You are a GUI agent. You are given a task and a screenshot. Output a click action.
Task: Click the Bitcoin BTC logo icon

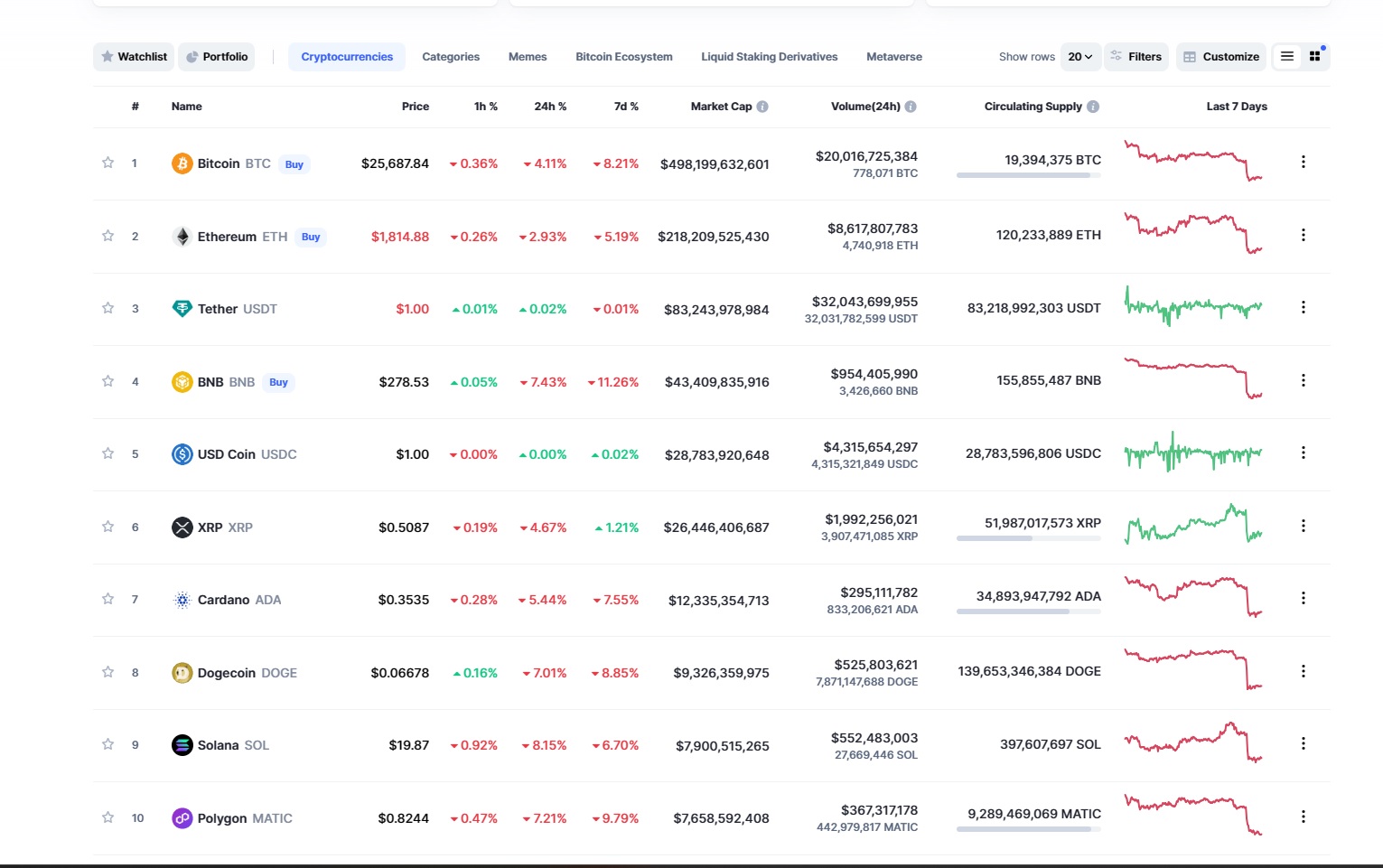tap(182, 163)
